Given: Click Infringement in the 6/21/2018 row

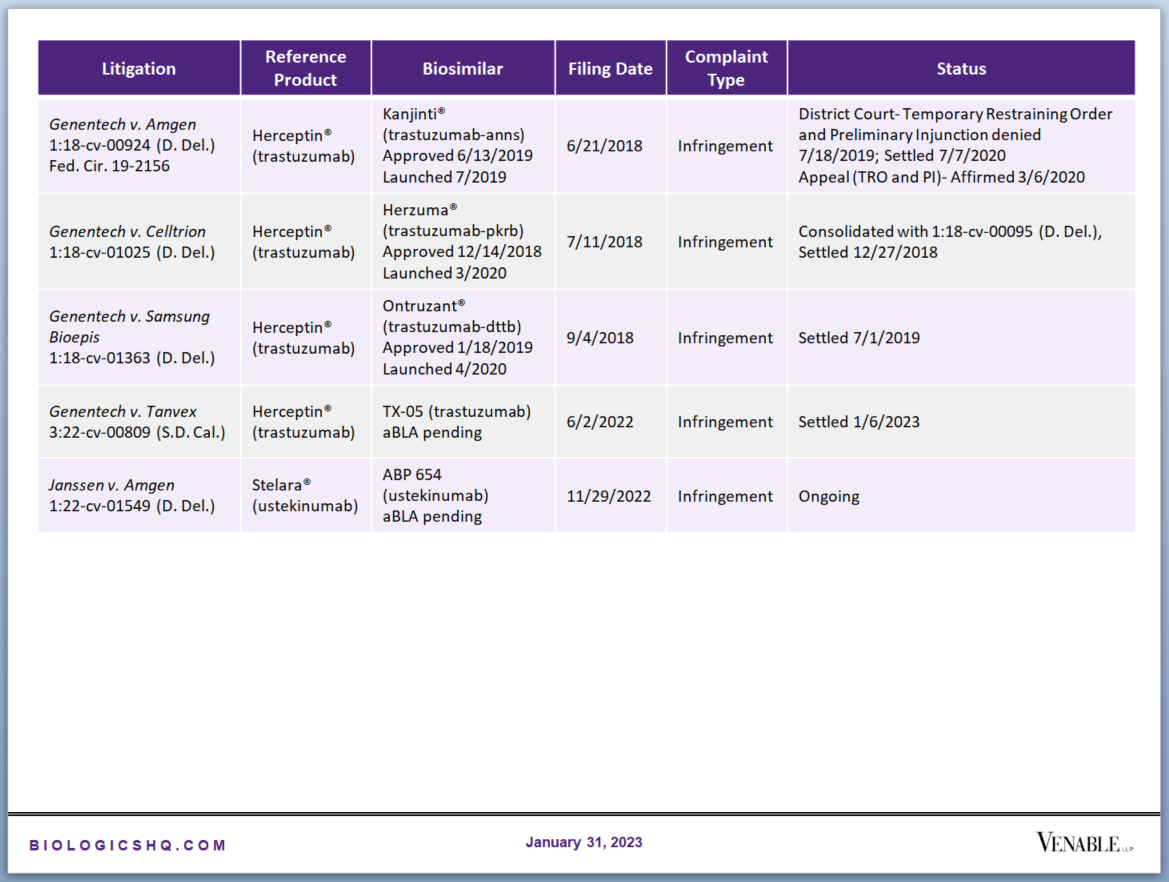Looking at the screenshot, I should [x=726, y=145].
